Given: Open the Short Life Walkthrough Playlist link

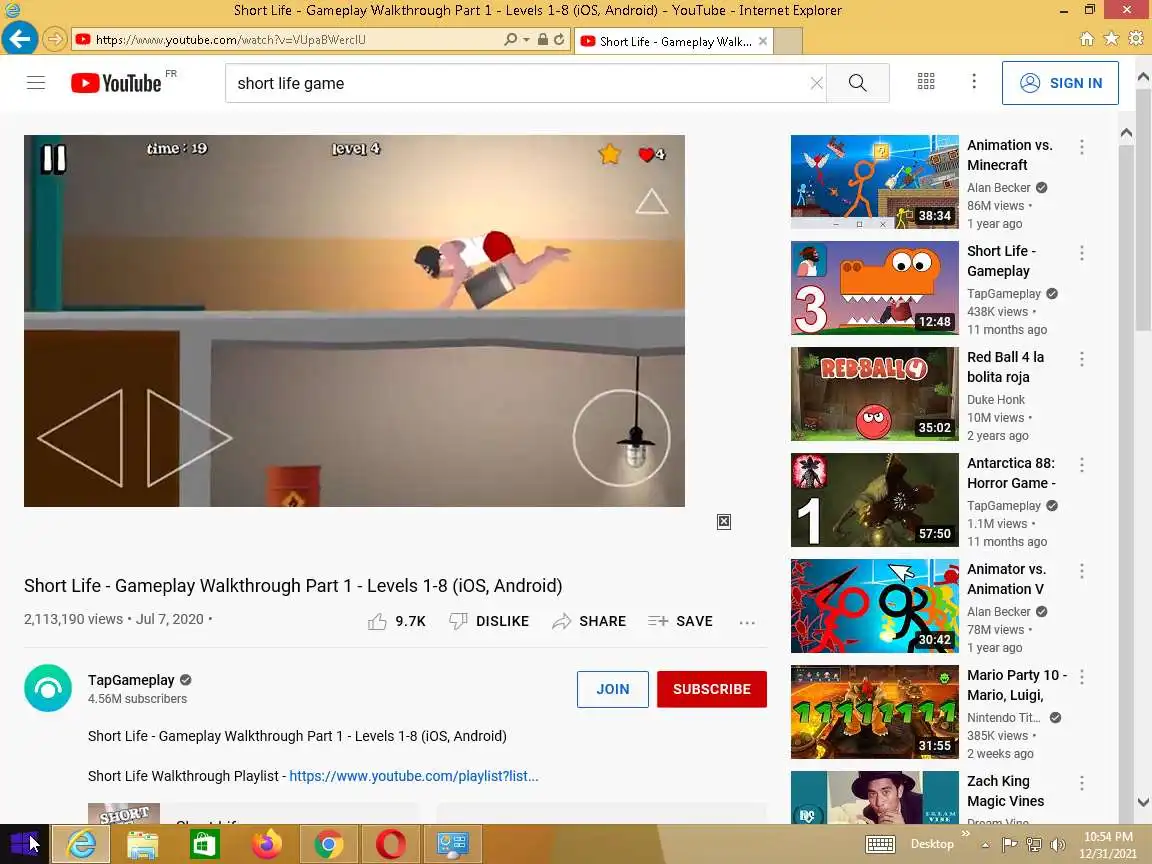Looking at the screenshot, I should pyautogui.click(x=414, y=776).
